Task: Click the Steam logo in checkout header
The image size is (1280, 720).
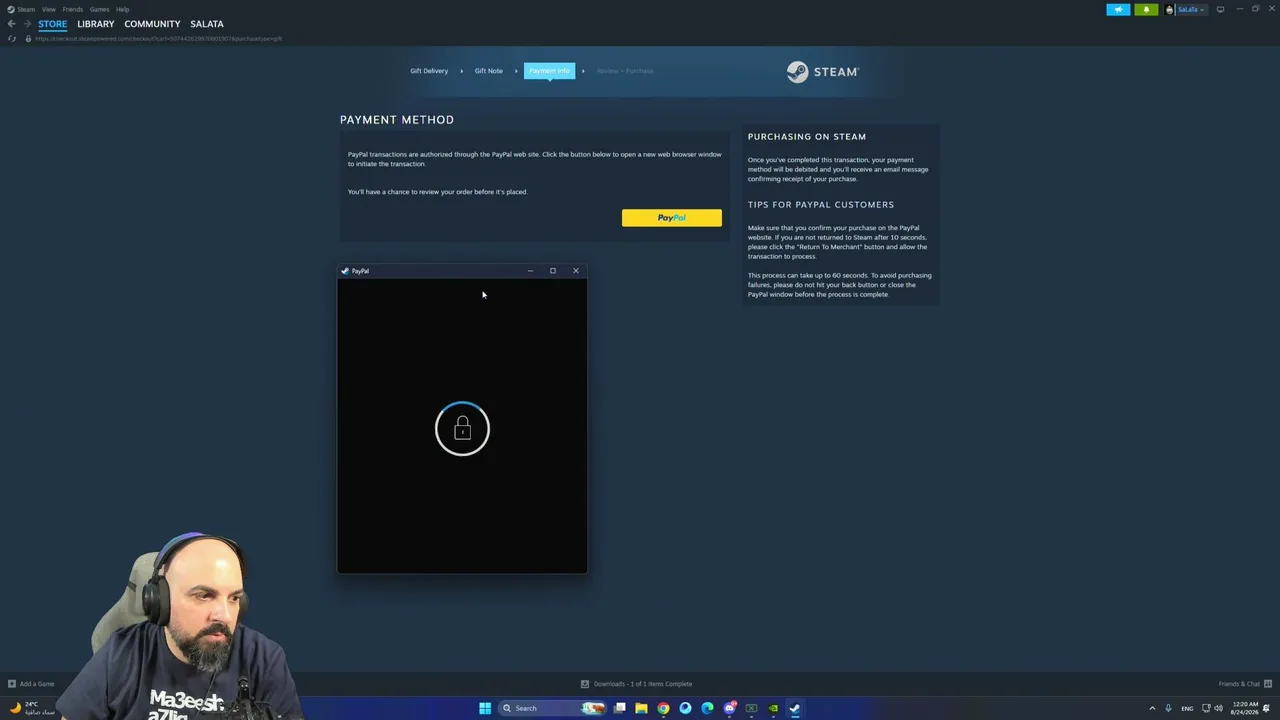Action: [822, 72]
